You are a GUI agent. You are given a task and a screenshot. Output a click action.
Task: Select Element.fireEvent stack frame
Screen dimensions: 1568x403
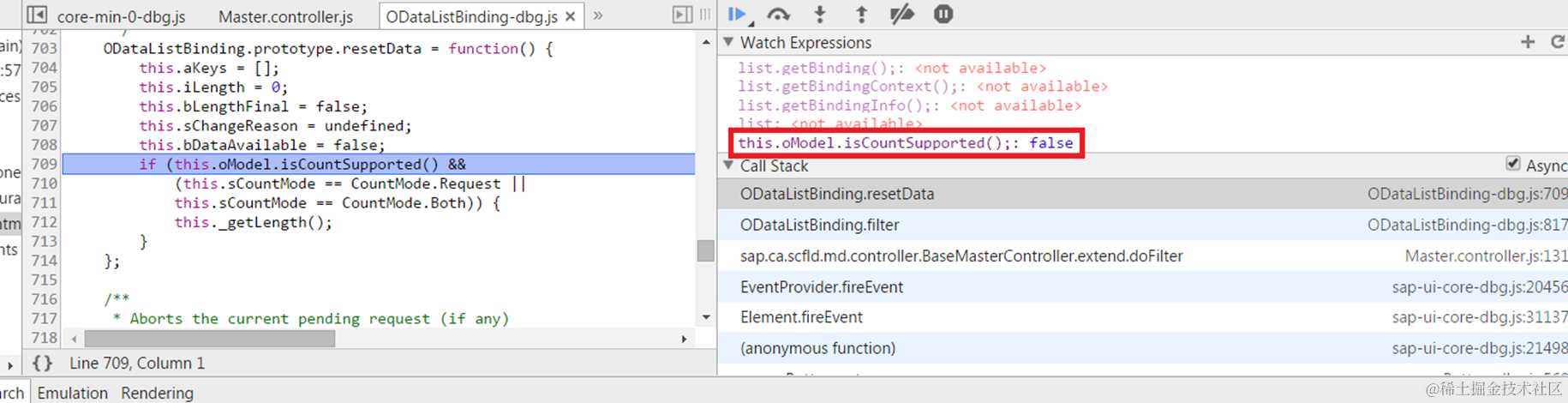coord(1143,317)
